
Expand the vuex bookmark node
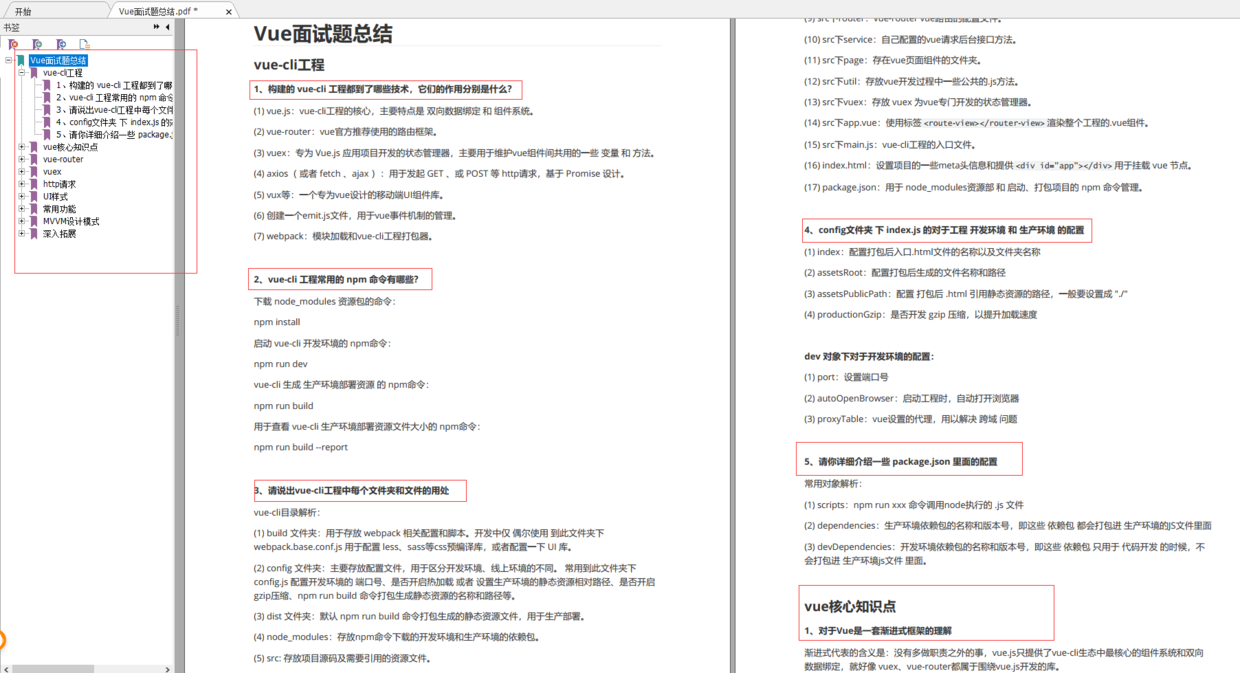click(21, 171)
